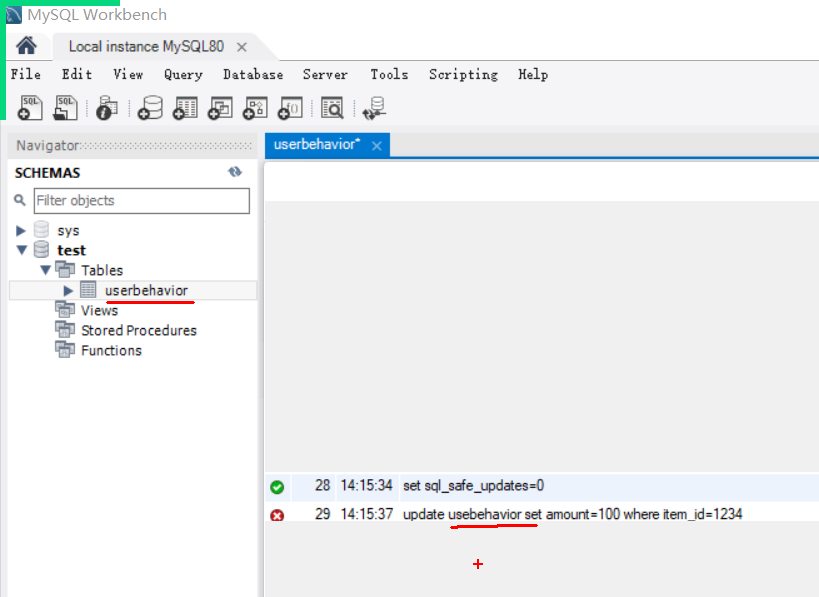This screenshot has width=819, height=597.
Task: Reconnect to DBMS toolbar icon
Action: 374,108
